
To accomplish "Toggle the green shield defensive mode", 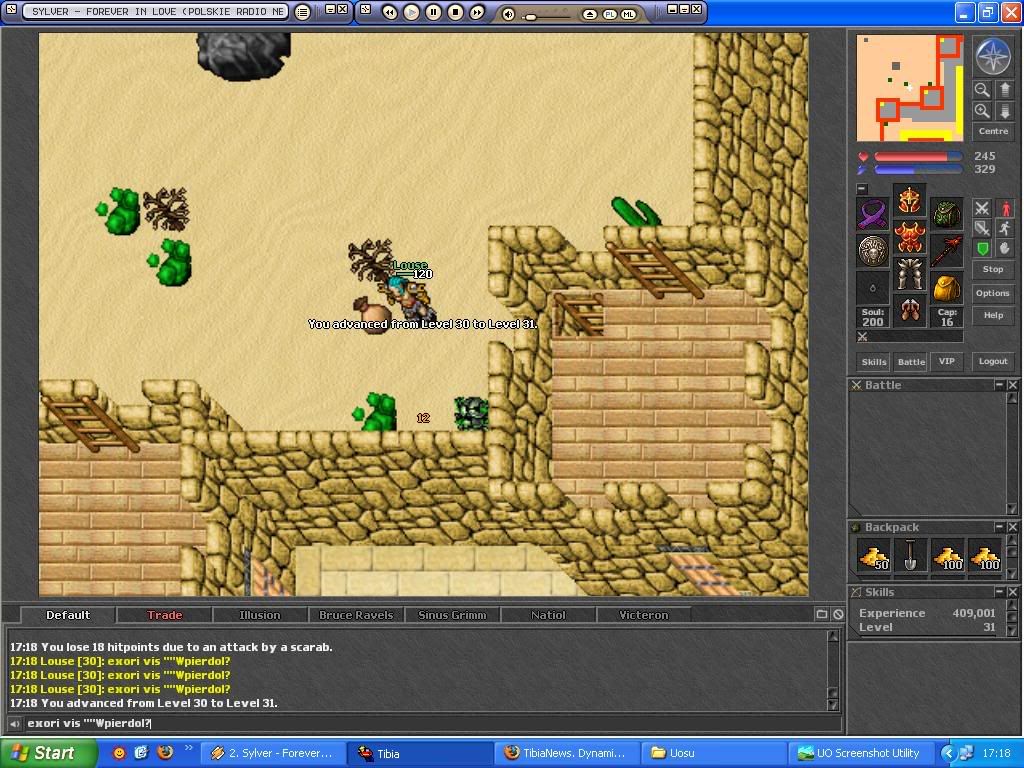I will coord(982,248).
